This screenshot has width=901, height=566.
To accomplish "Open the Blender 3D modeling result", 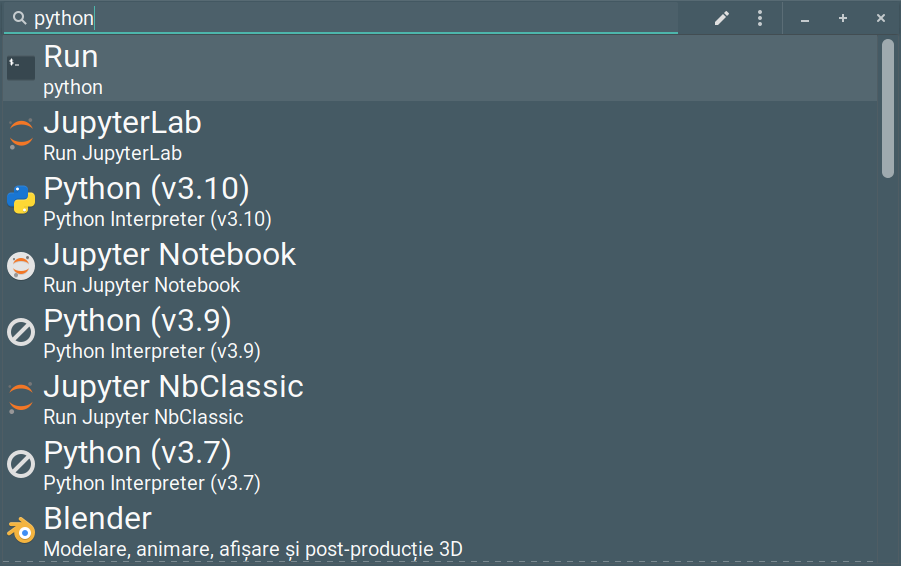I will (440, 531).
